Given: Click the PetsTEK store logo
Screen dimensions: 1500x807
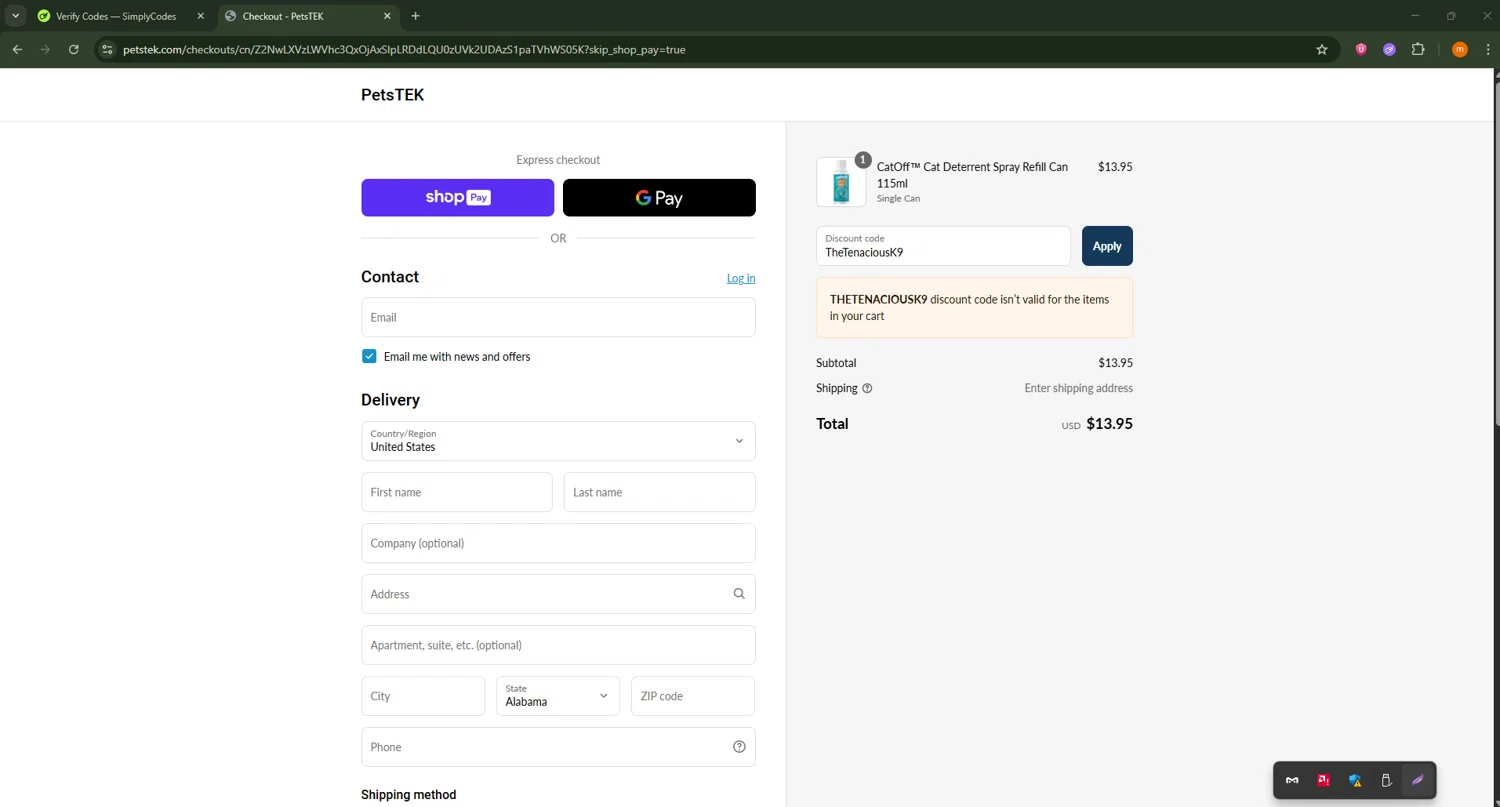Looking at the screenshot, I should 392,95.
